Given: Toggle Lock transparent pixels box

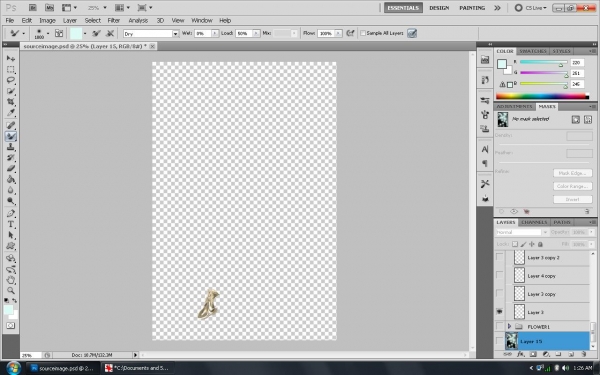Looking at the screenshot, I should tap(515, 244).
